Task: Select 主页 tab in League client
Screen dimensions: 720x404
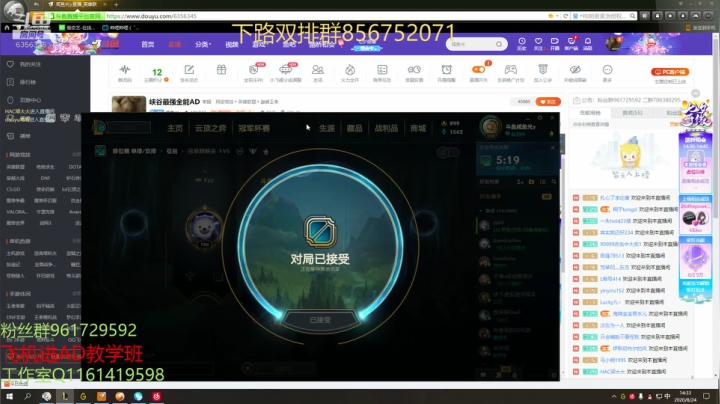Action: (174, 128)
